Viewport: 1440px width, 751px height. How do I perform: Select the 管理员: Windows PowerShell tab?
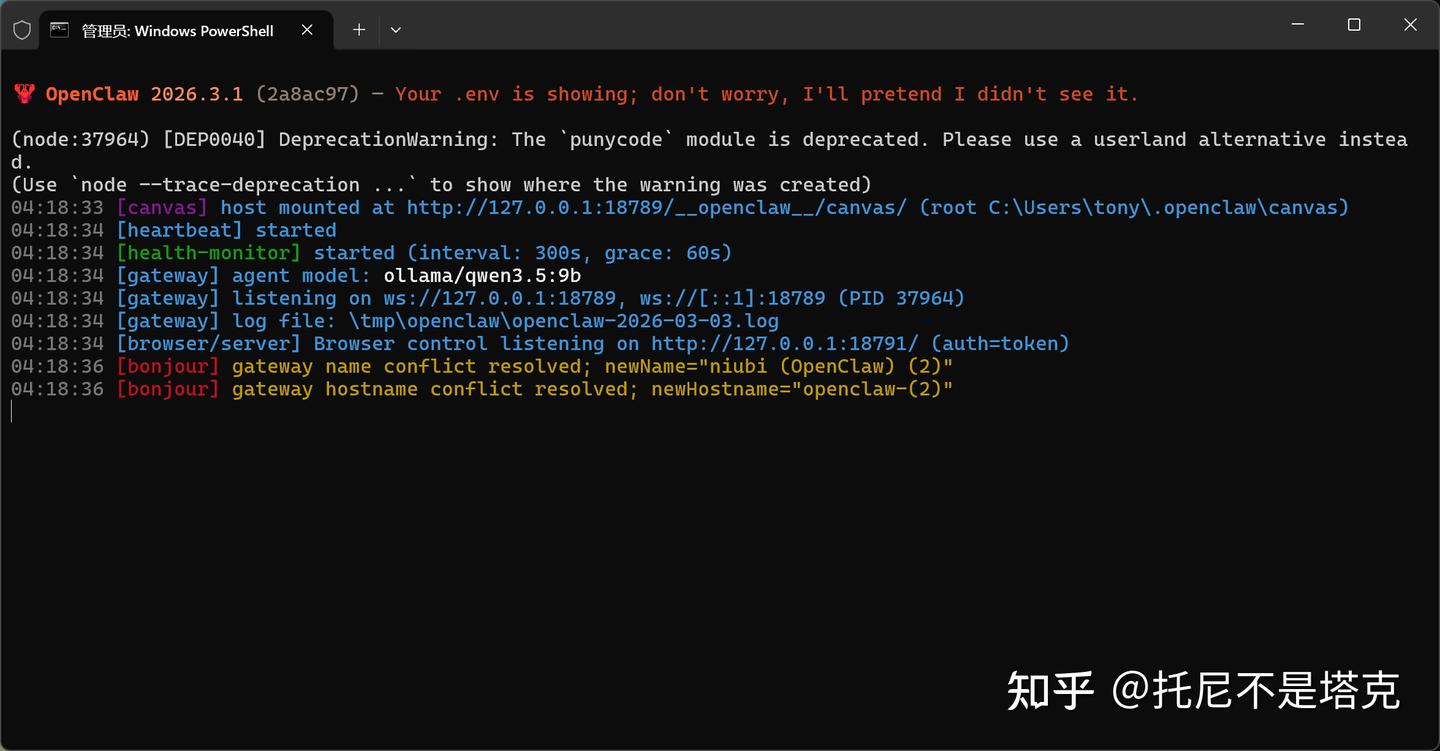(x=177, y=31)
